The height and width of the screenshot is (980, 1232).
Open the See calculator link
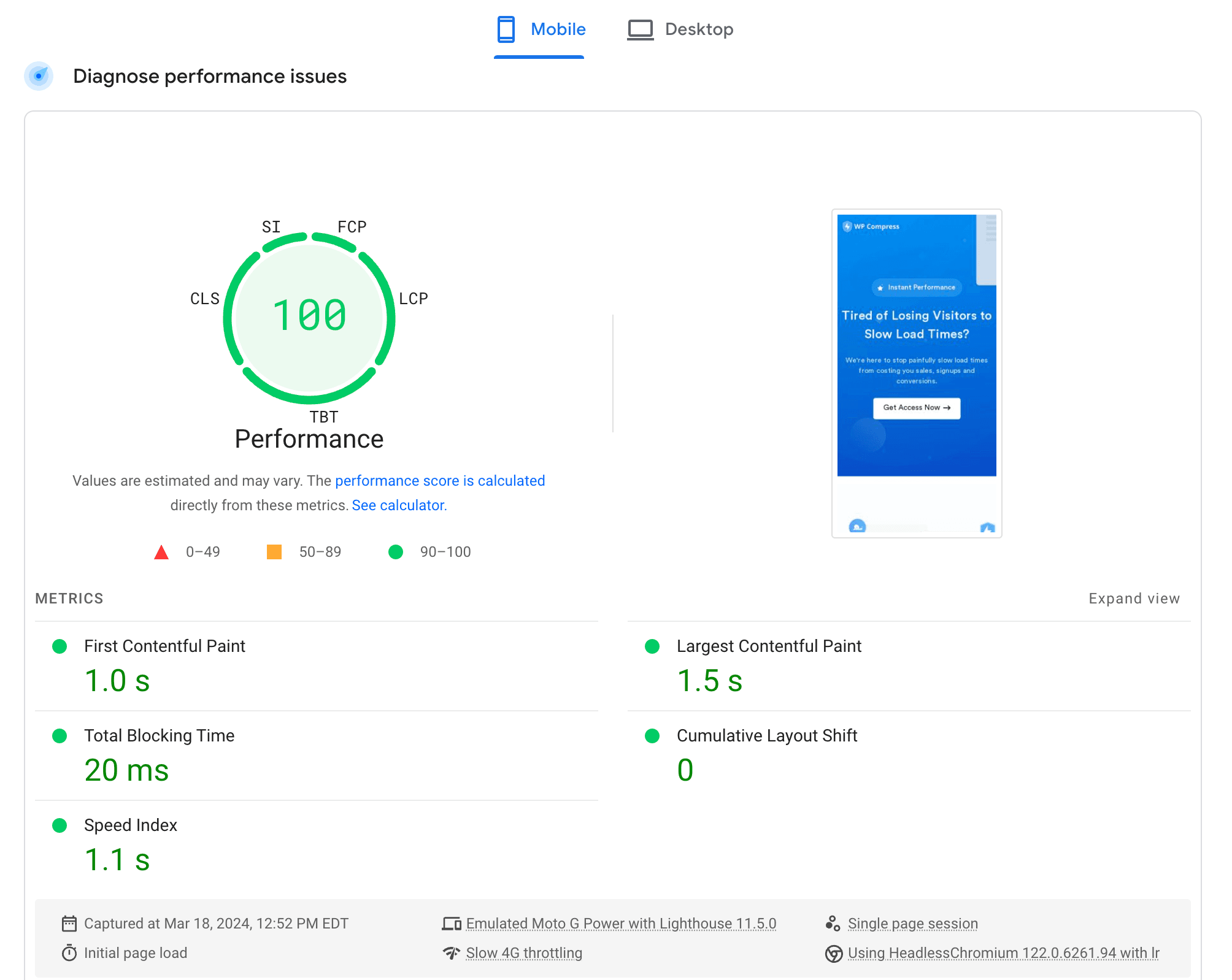tap(398, 505)
